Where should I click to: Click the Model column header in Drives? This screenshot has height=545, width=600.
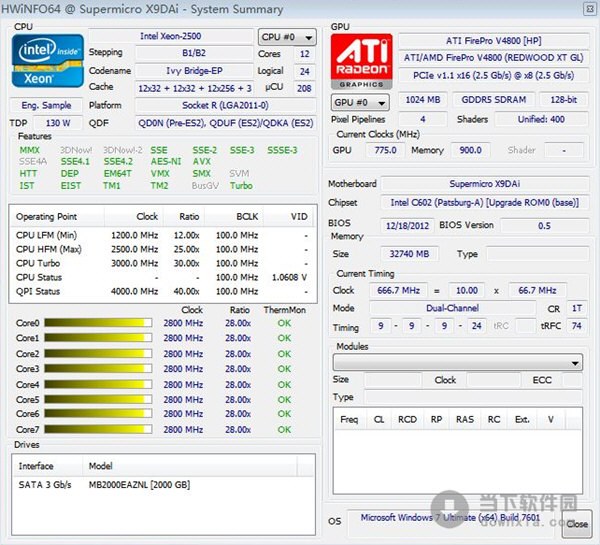tap(190, 466)
